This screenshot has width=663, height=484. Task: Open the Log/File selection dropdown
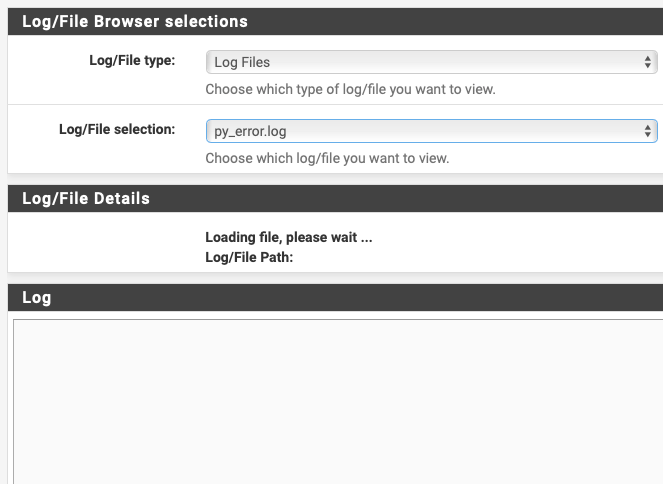430,131
